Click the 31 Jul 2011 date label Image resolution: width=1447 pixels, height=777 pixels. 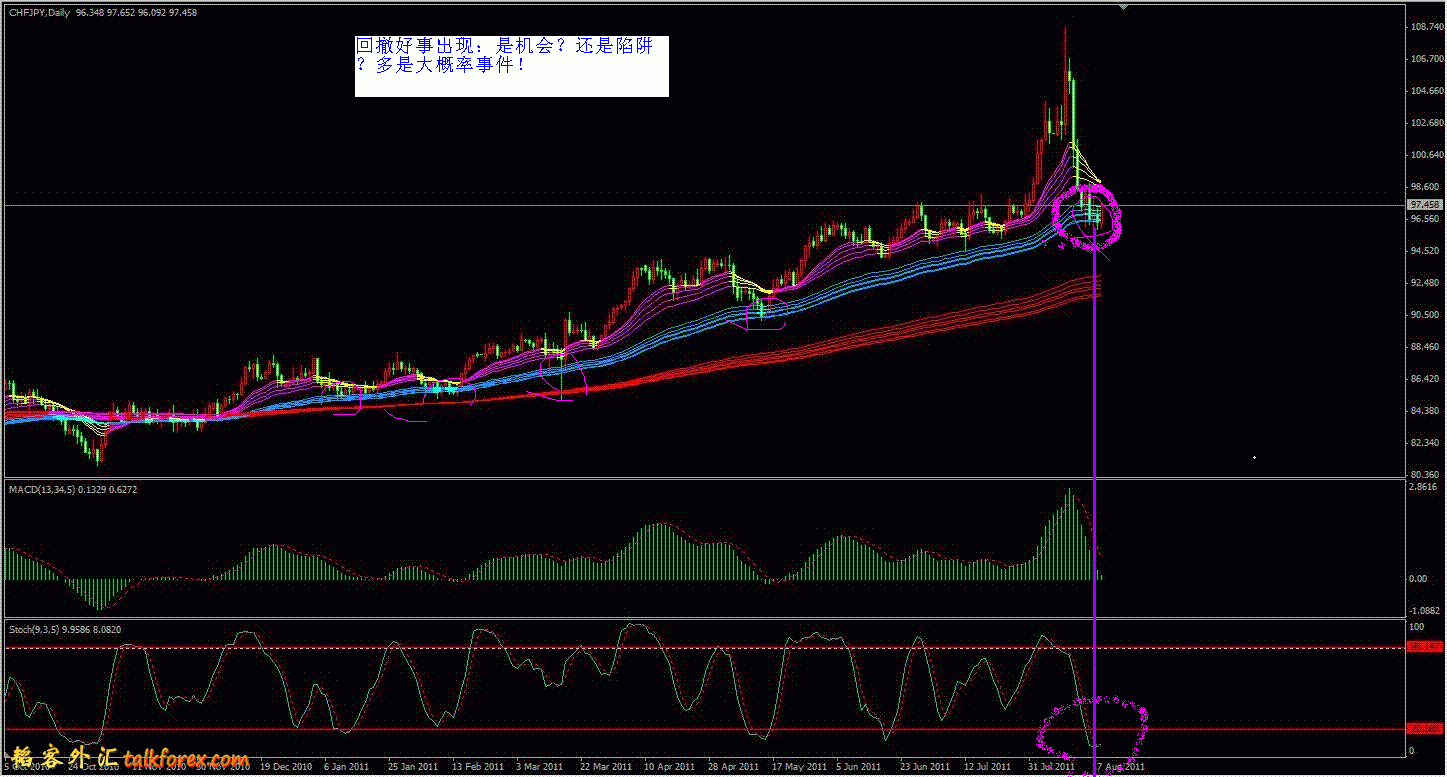(1053, 767)
